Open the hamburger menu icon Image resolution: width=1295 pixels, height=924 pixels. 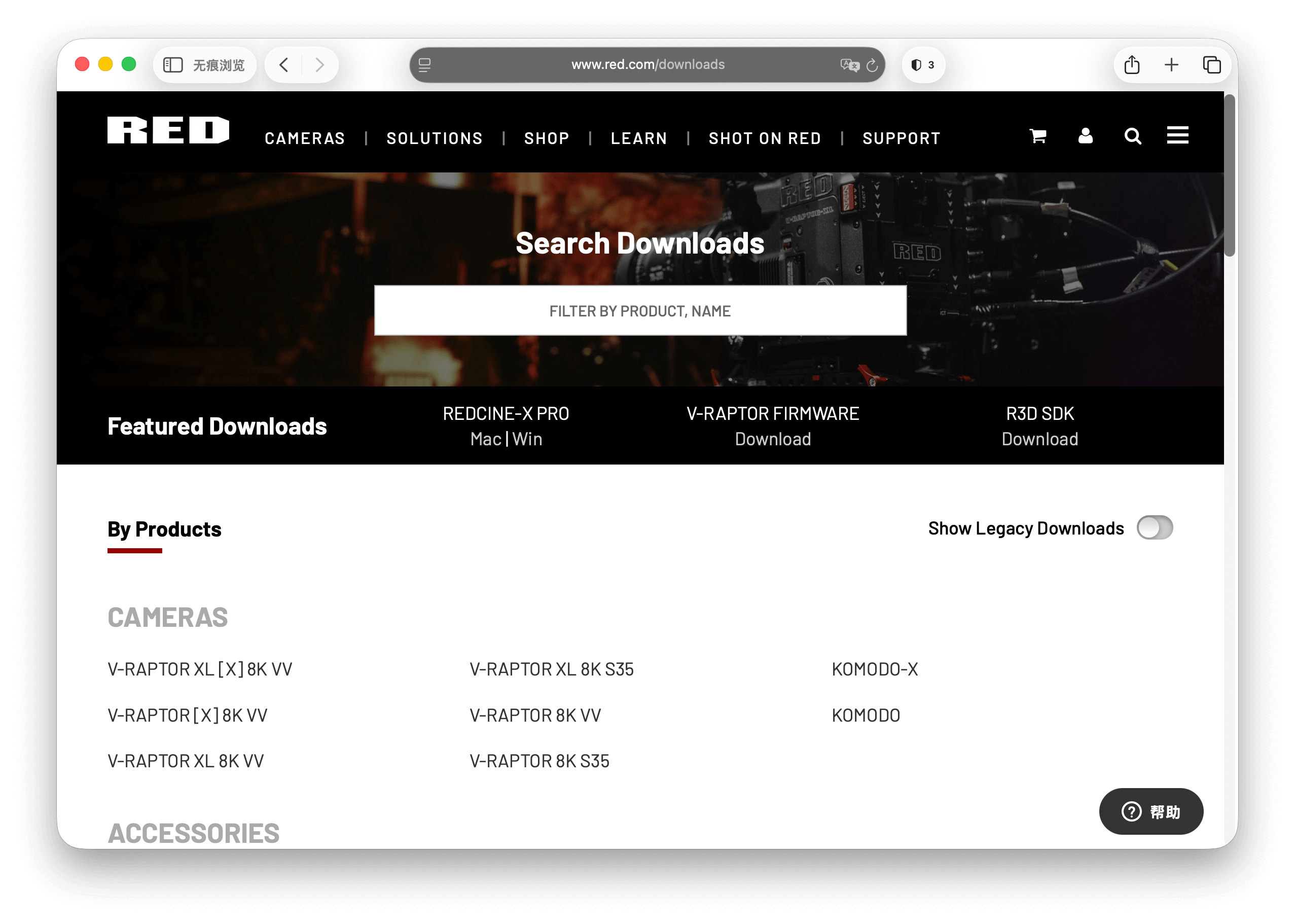click(1178, 135)
